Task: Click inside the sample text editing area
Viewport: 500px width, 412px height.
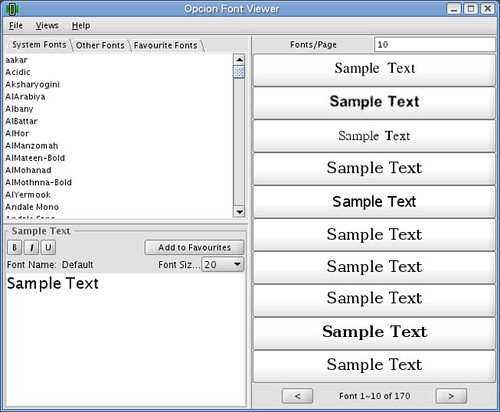Action: (126, 339)
